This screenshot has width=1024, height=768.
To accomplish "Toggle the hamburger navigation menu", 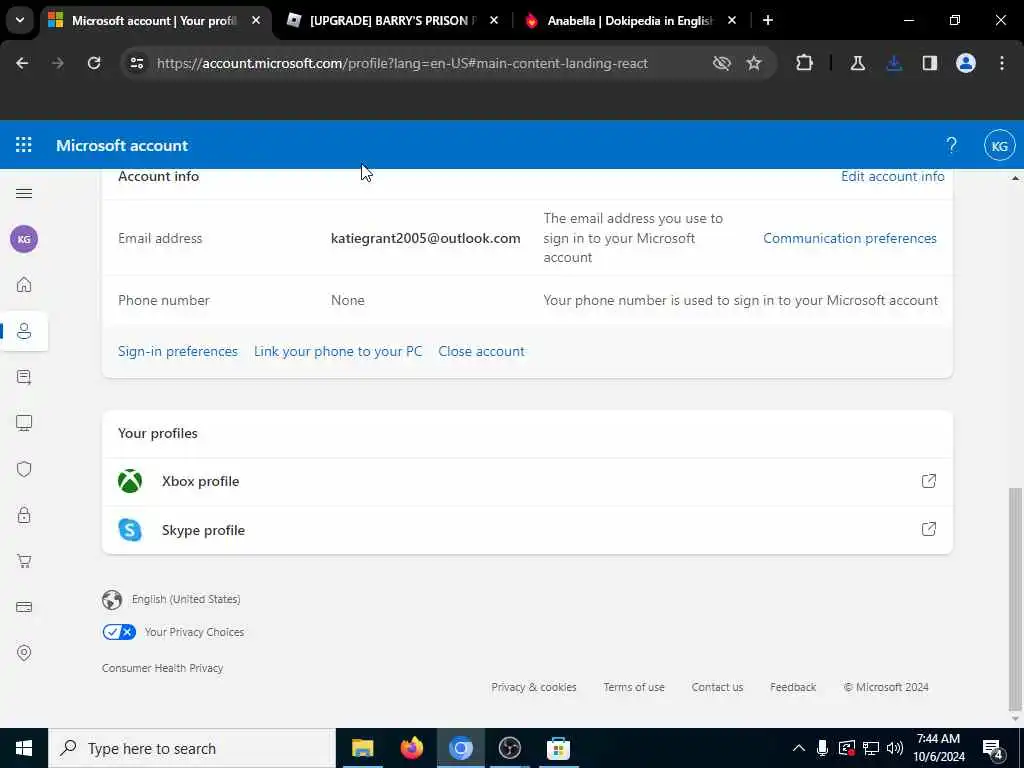I will 24,193.
